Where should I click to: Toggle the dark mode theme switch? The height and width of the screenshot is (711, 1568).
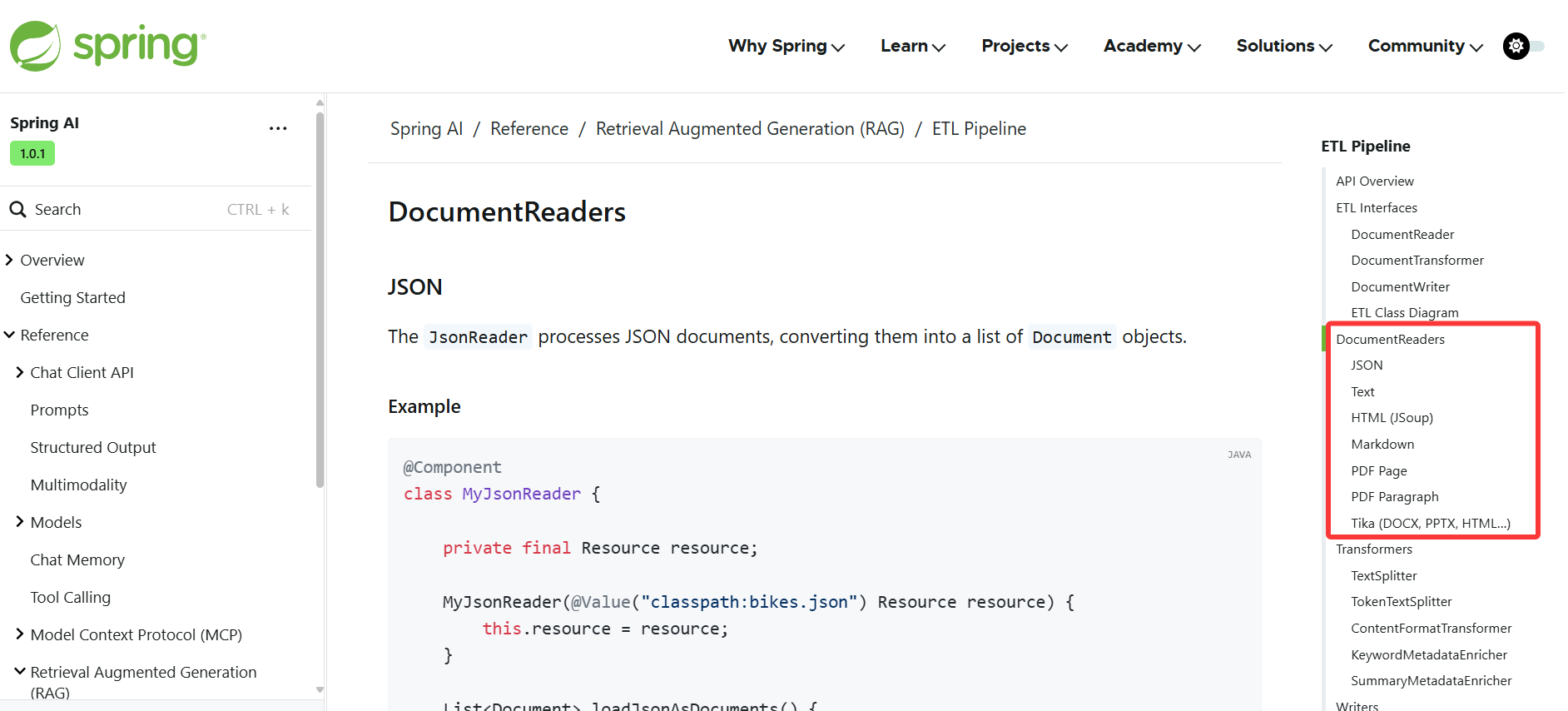[x=1523, y=46]
